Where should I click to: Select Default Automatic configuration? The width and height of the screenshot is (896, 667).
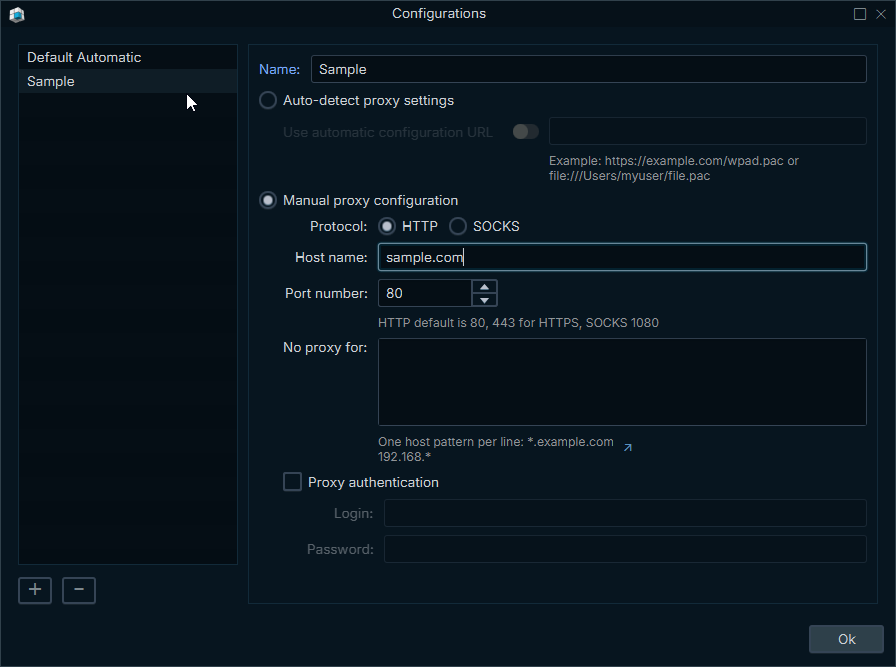pos(128,57)
